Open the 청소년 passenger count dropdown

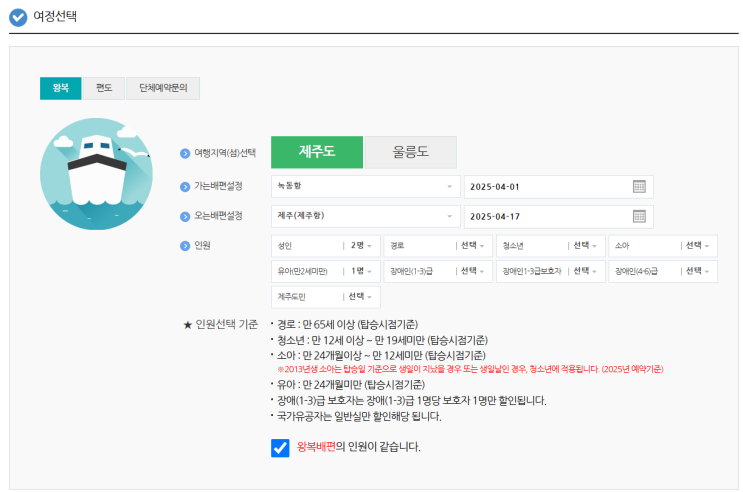551,246
